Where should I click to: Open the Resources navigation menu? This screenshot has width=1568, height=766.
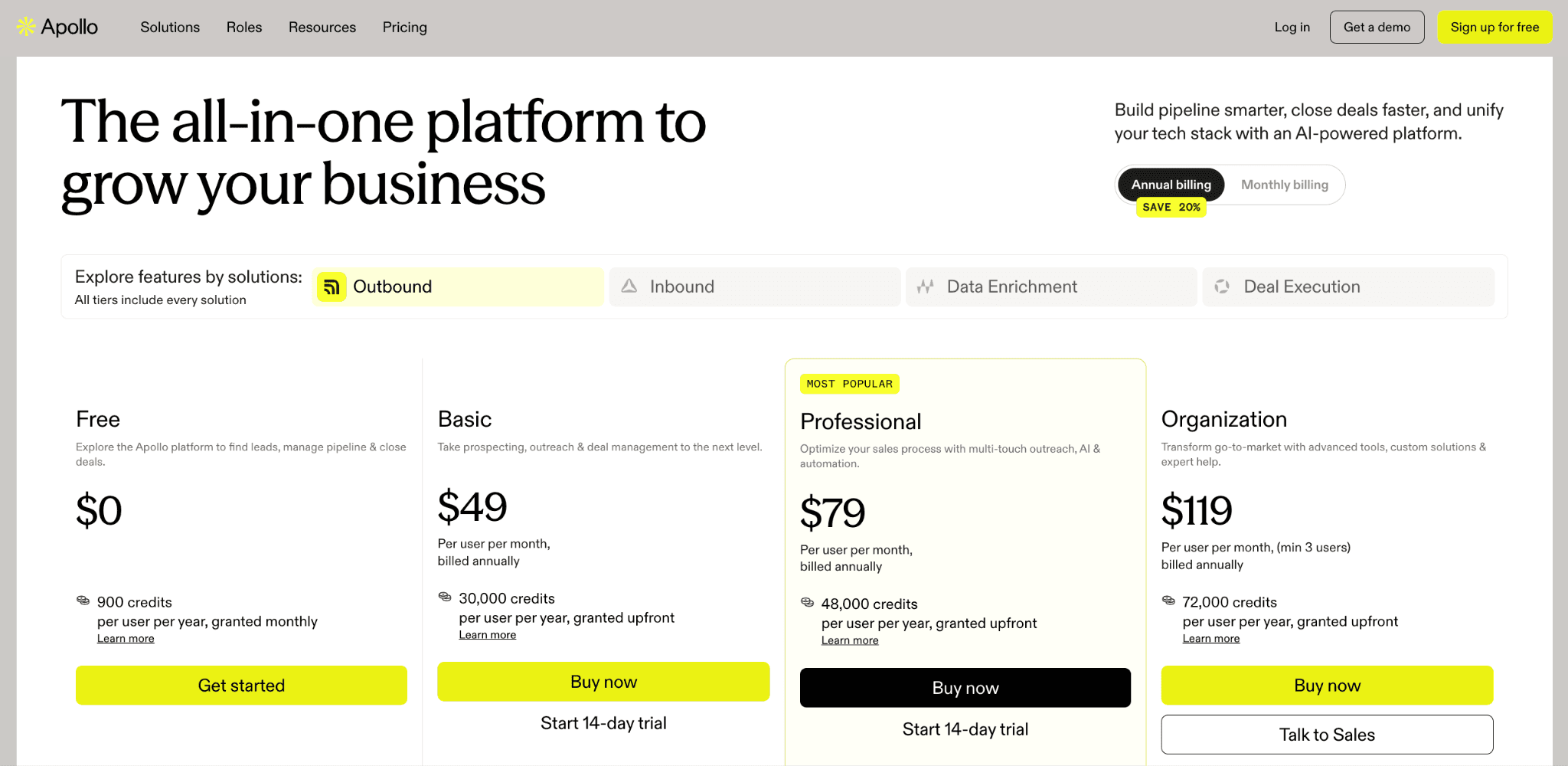pos(322,28)
